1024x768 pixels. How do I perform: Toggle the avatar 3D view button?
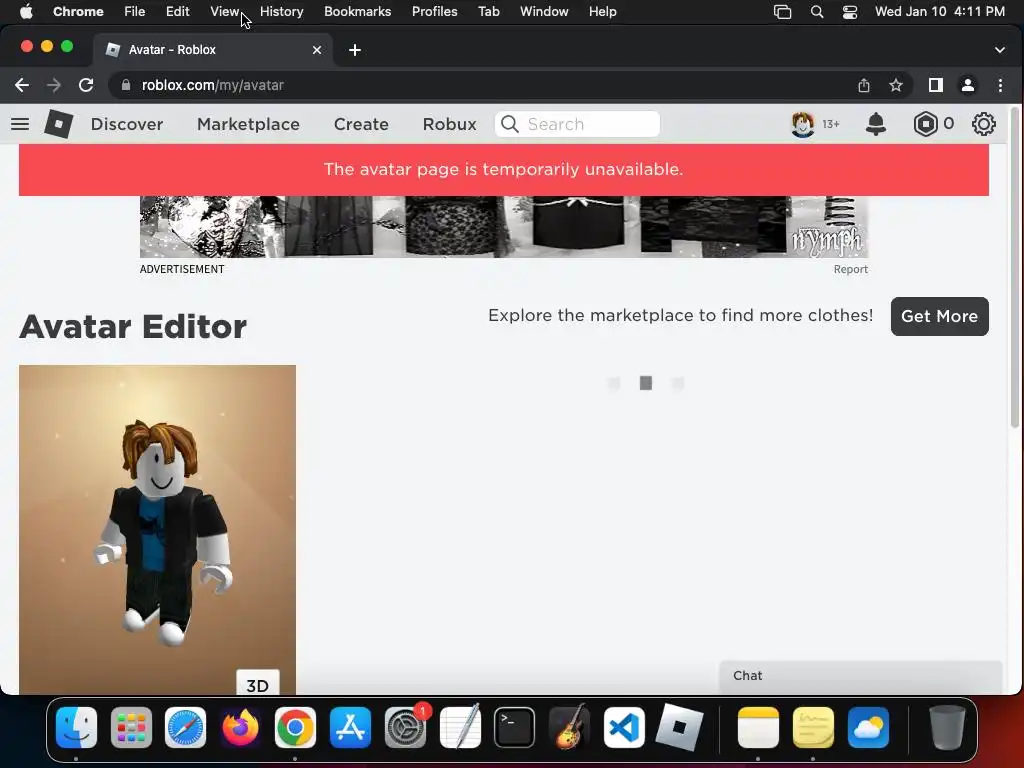[x=257, y=684]
